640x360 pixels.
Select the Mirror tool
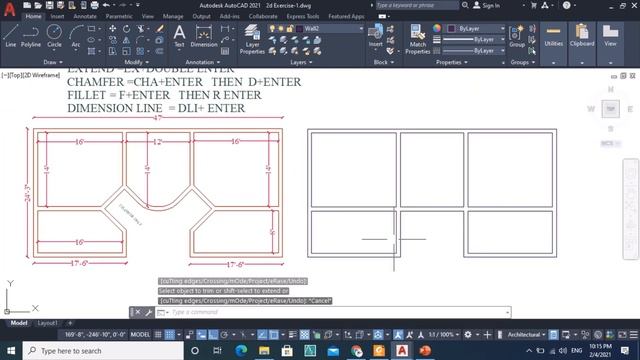click(127, 40)
